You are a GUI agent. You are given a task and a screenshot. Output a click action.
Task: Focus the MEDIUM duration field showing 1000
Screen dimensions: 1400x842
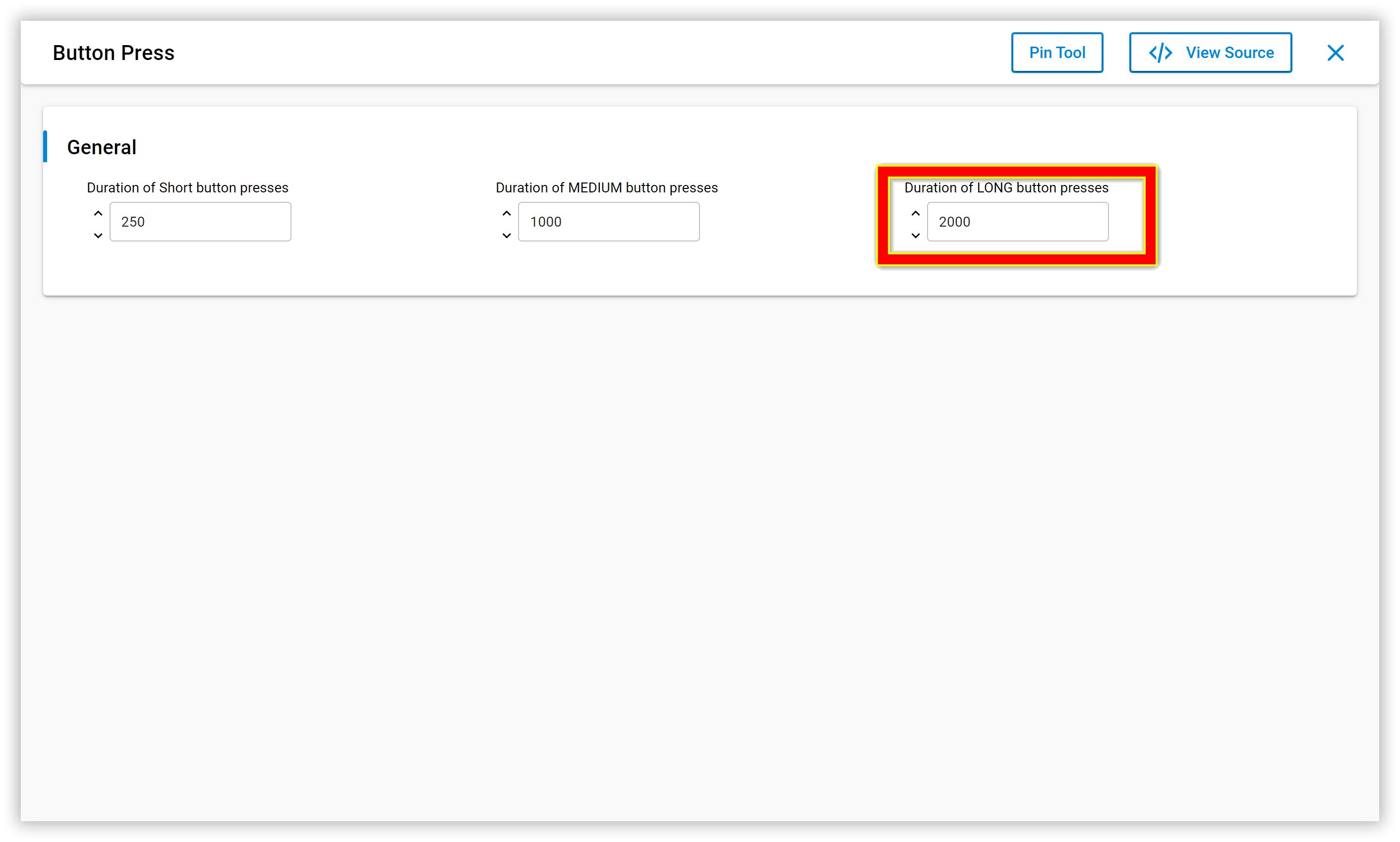tap(609, 222)
